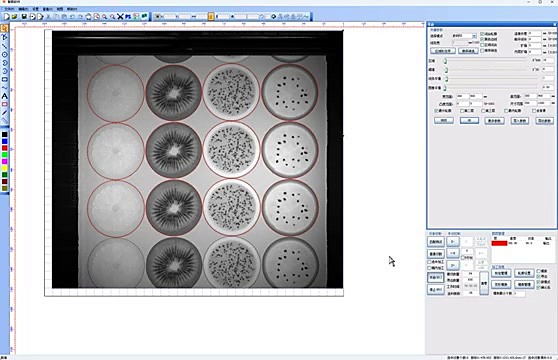This screenshot has width=558, height=360.
Task: Click the highlighted default button in dialog's bottom row
Action: pyautogui.click(x=469, y=121)
